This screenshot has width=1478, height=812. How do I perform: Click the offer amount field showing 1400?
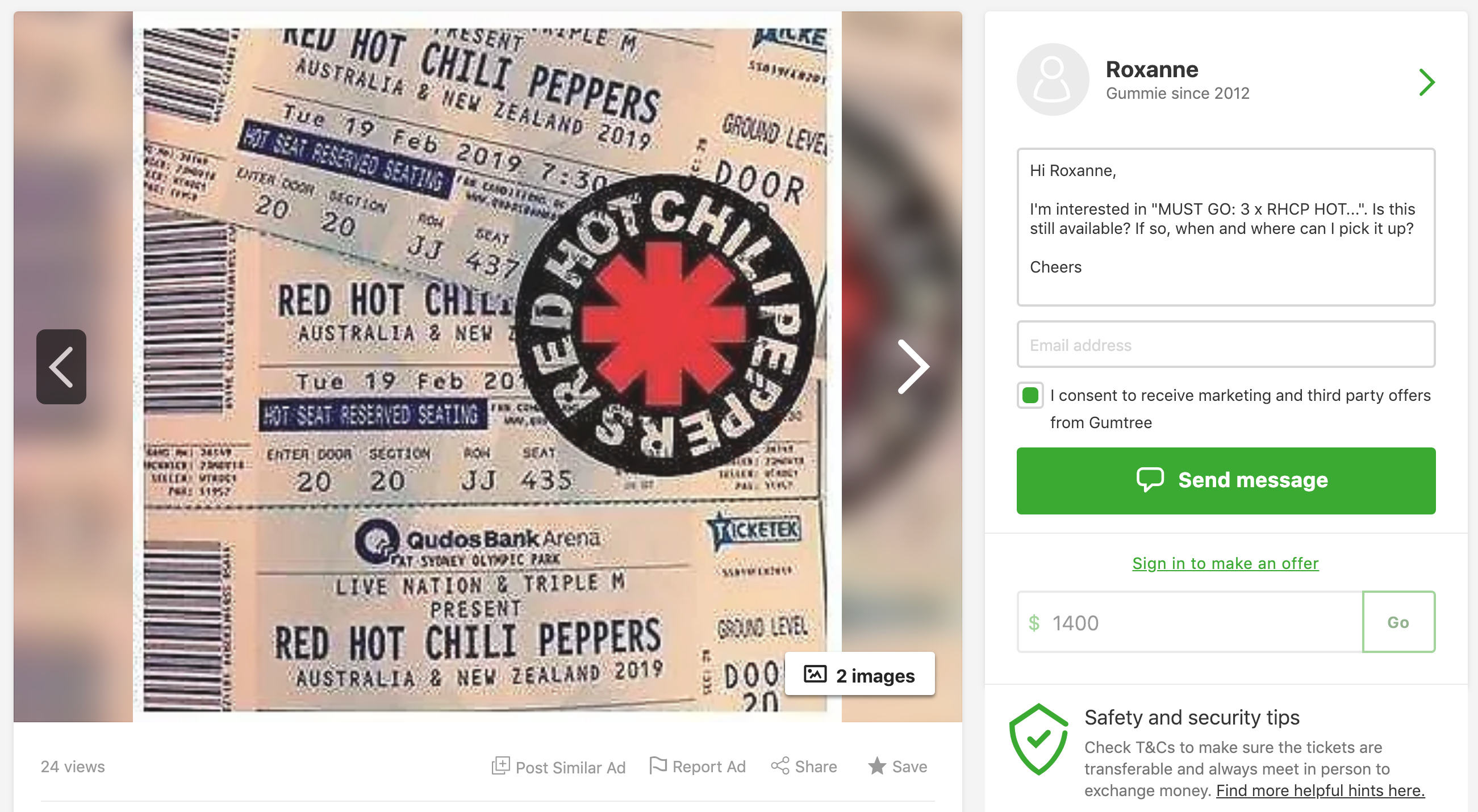[1190, 622]
